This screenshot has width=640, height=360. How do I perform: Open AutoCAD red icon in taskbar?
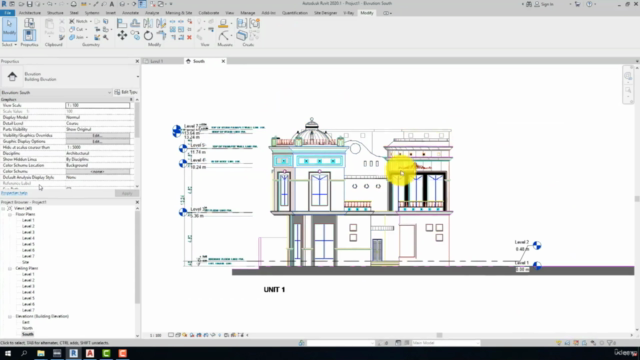(90, 353)
